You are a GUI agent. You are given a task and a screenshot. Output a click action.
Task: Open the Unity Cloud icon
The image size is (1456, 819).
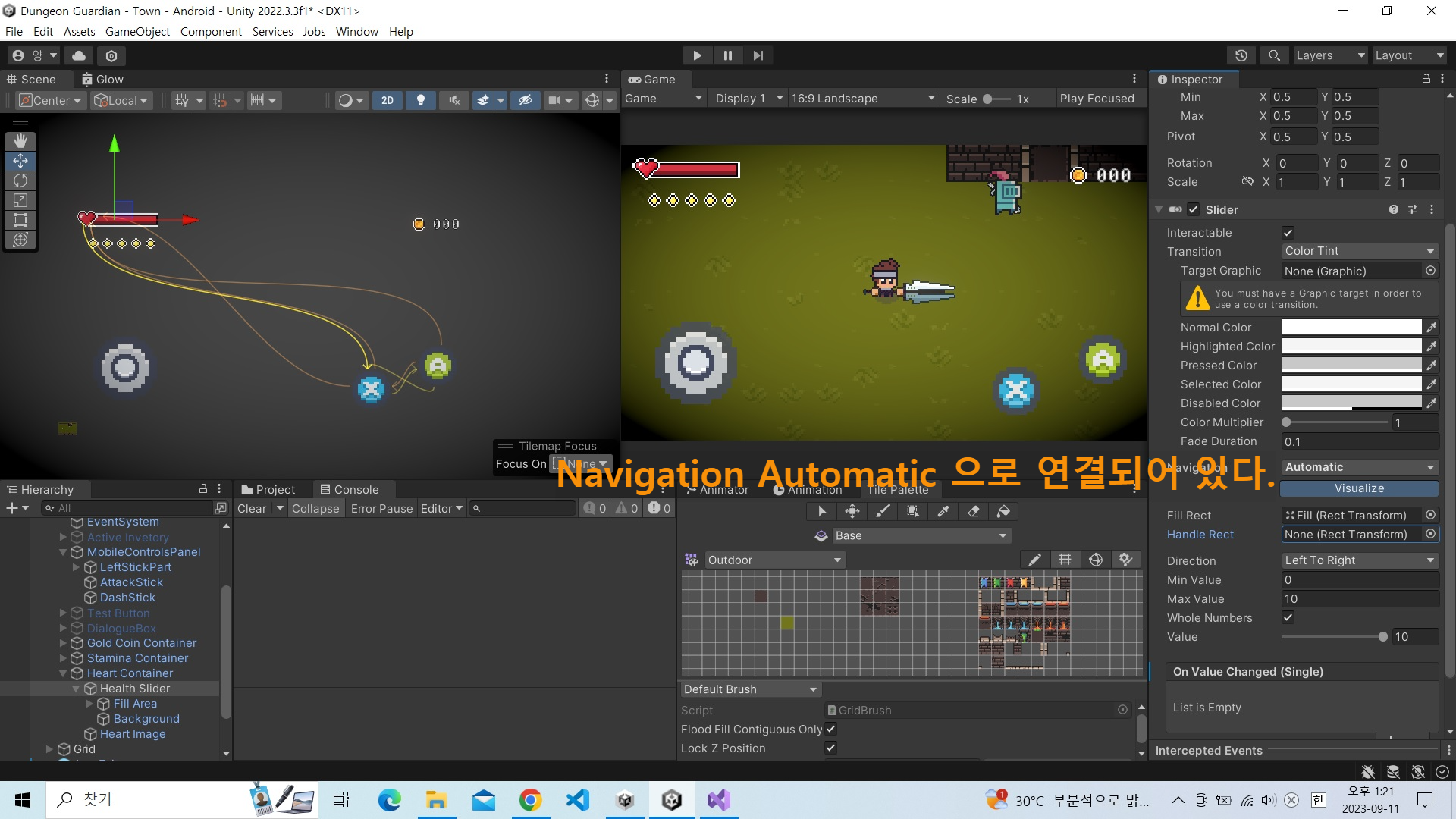[x=79, y=55]
